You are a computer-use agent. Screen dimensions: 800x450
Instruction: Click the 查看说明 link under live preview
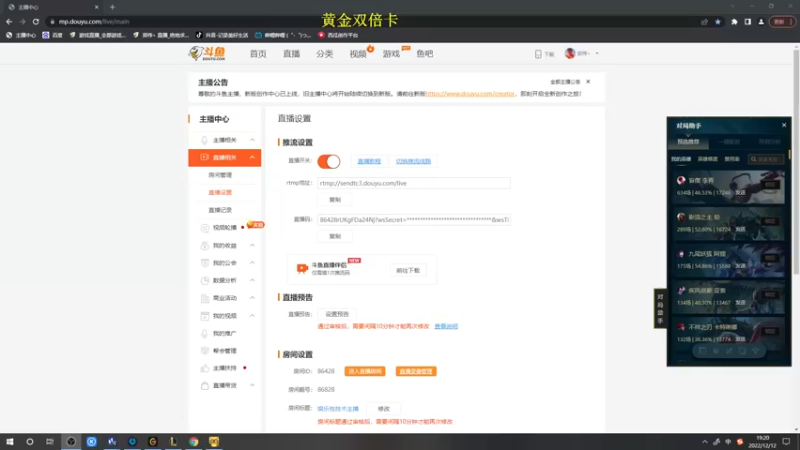pos(446,327)
